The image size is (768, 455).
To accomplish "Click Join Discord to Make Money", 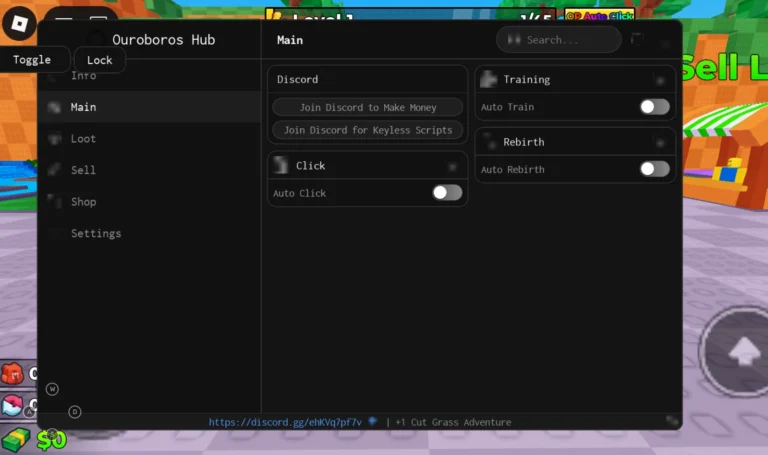I will (368, 107).
